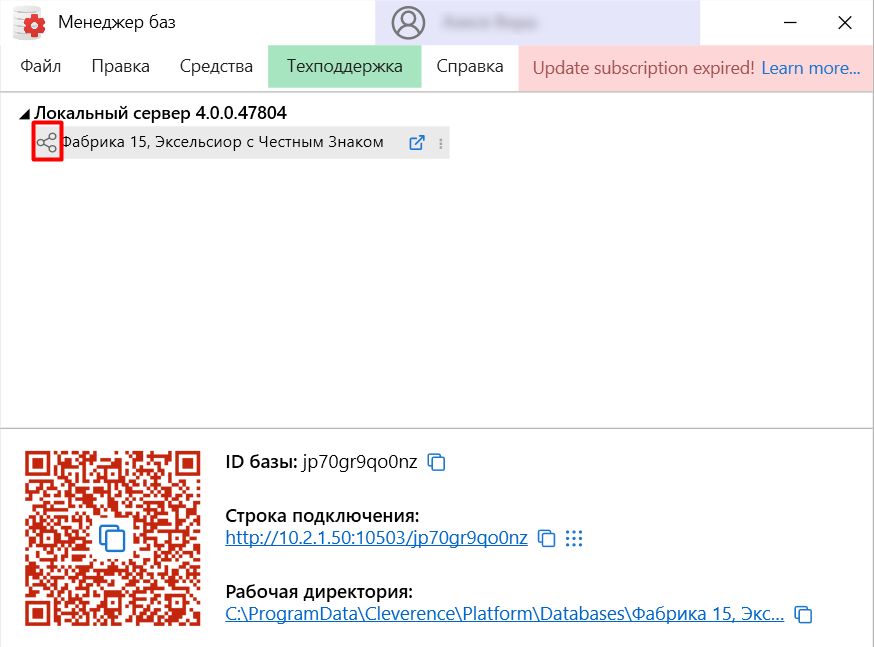This screenshot has height=647, width=874.
Task: Click dotted grid icon next to connection string
Action: (x=573, y=539)
